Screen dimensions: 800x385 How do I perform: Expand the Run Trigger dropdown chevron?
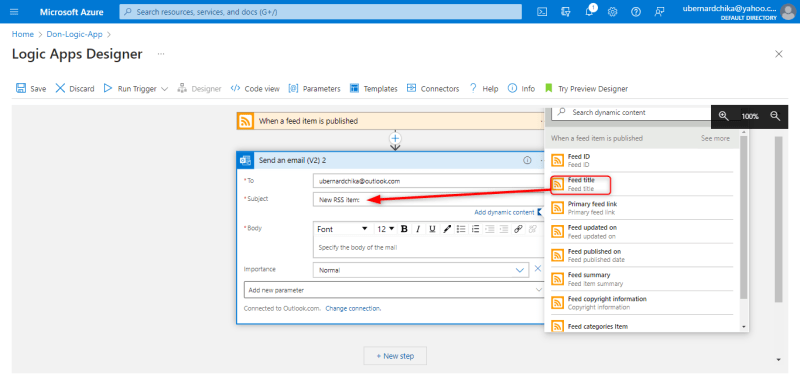coord(164,89)
